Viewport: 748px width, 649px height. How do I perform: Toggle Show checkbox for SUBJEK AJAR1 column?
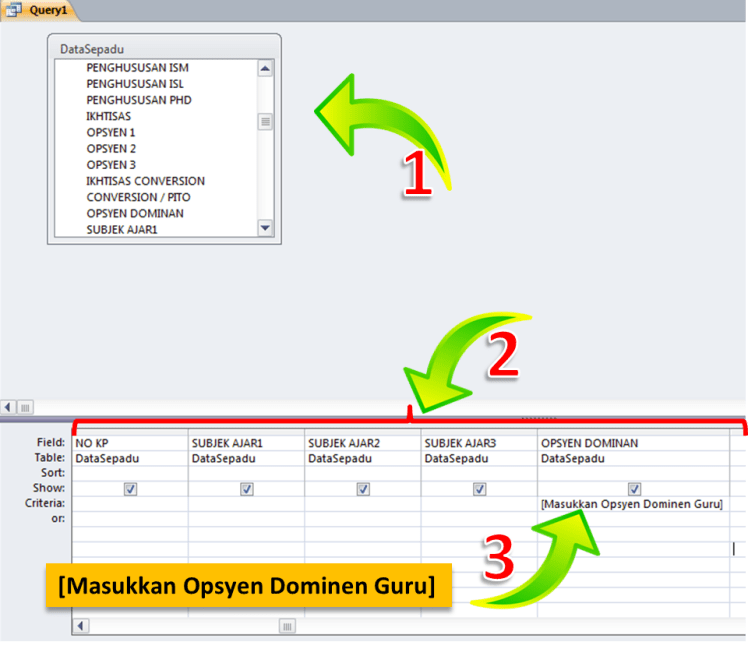tap(247, 489)
